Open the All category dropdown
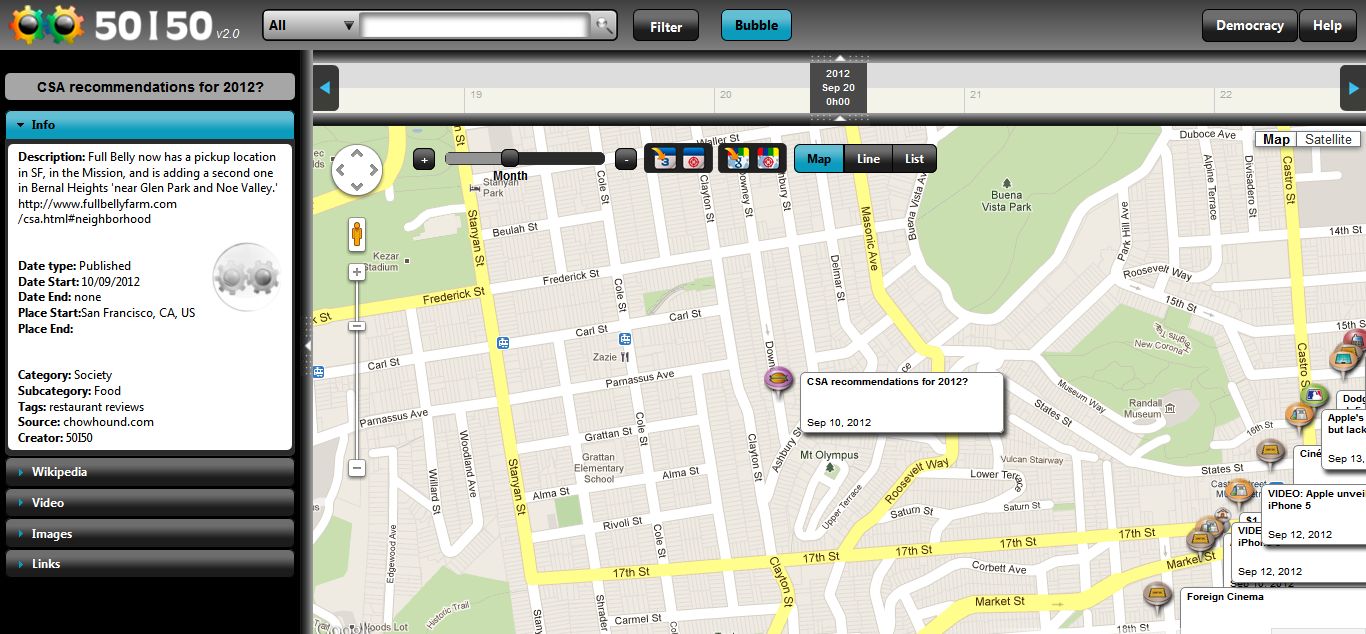The image size is (1366, 634). [x=312, y=26]
